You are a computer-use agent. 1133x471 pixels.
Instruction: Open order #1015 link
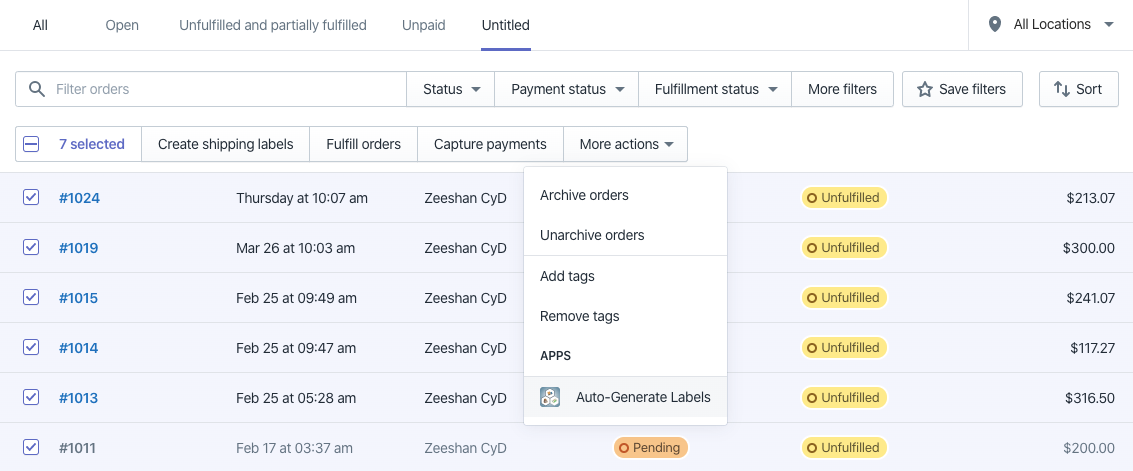click(78, 298)
